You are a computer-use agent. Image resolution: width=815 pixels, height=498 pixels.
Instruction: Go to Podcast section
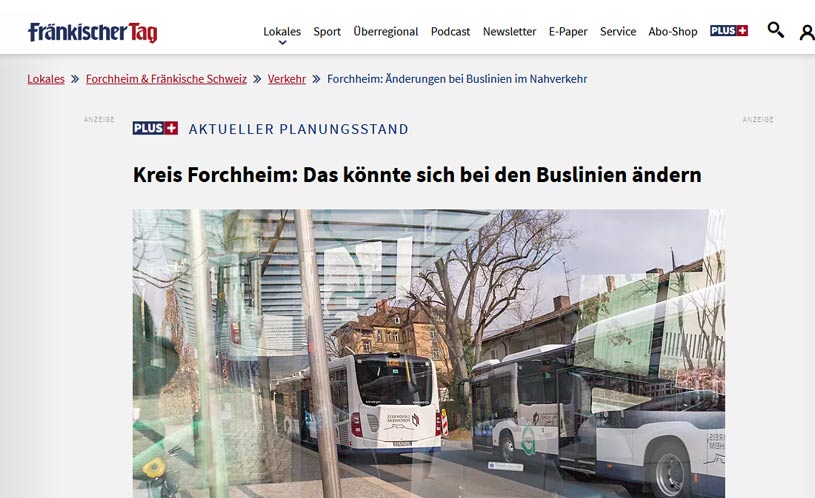pos(450,32)
